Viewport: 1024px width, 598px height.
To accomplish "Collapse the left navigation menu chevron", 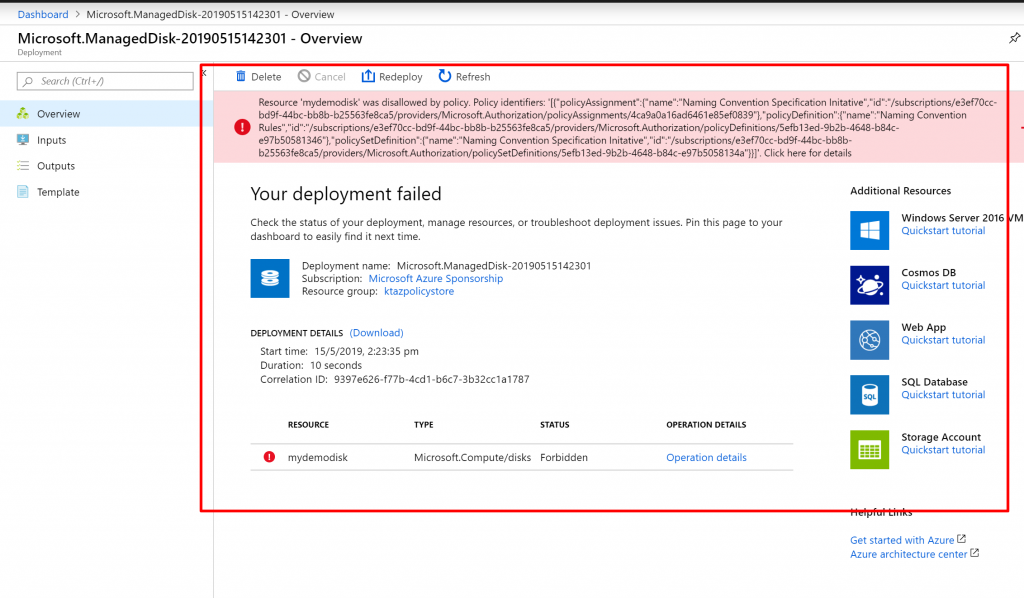I will pos(203,73).
